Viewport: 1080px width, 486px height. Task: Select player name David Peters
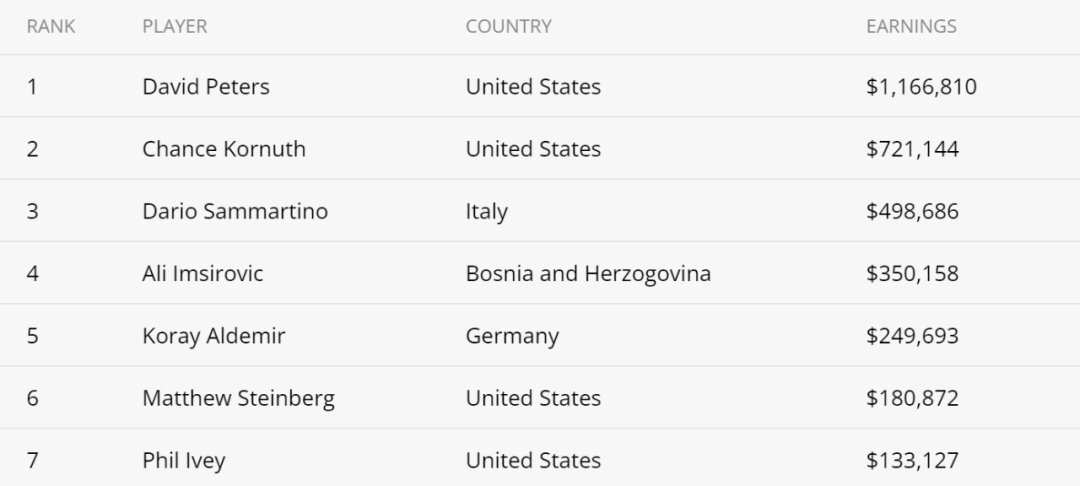(206, 87)
